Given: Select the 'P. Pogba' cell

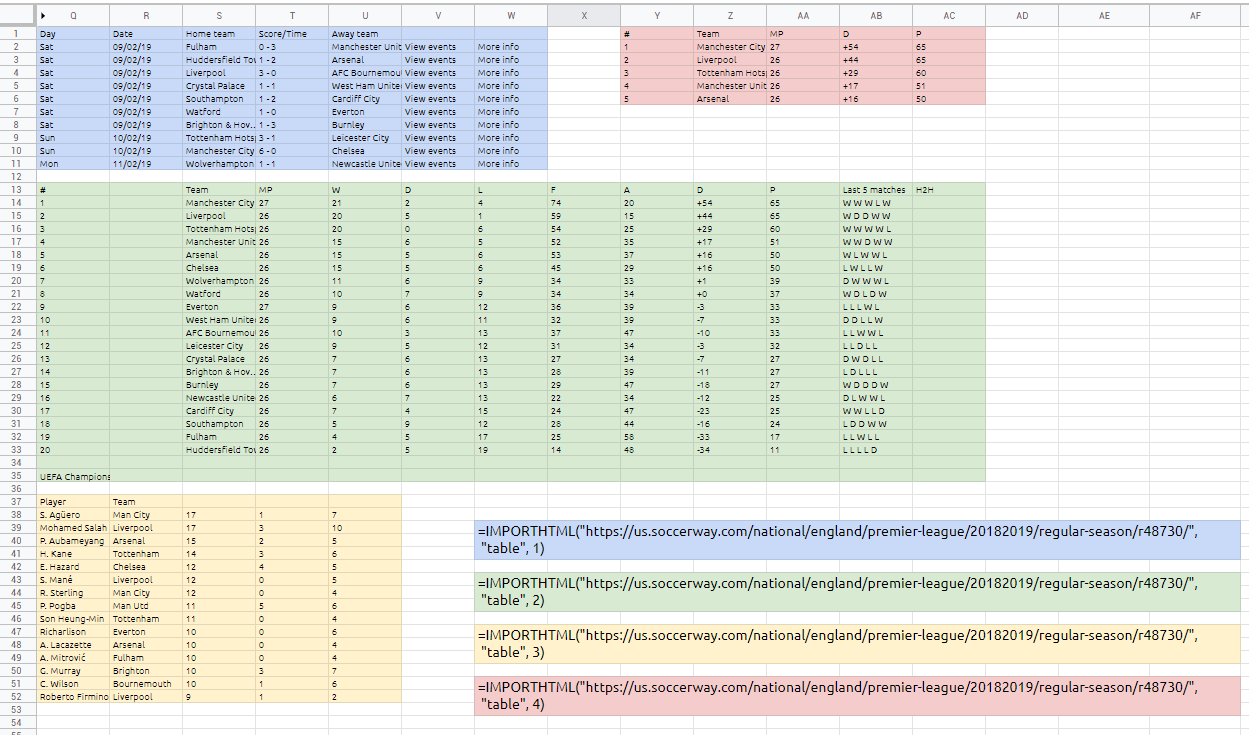Looking at the screenshot, I should (73, 605).
